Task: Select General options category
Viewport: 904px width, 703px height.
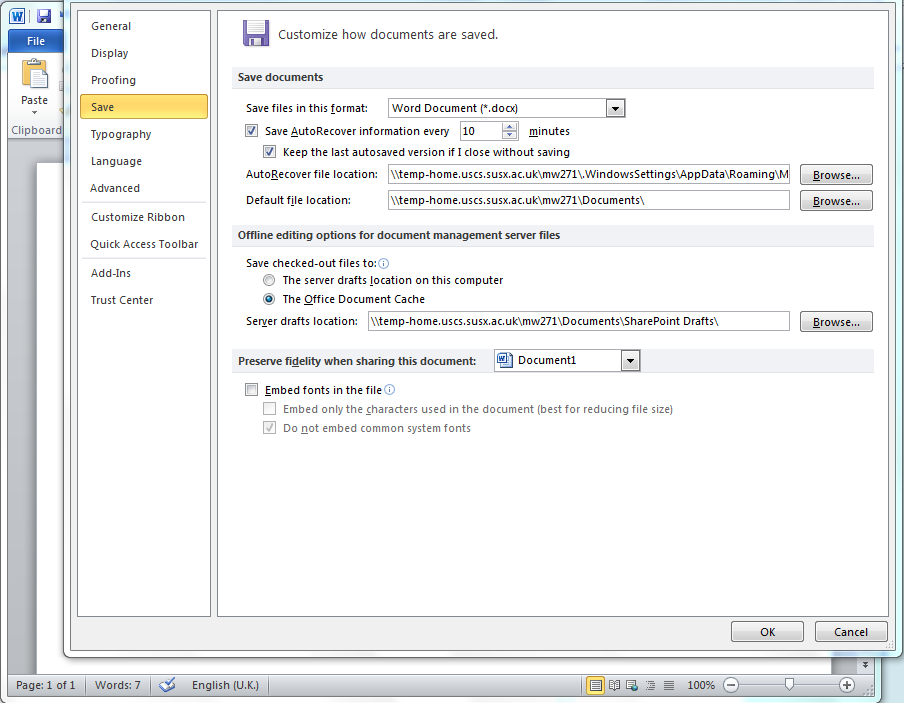Action: click(144, 27)
